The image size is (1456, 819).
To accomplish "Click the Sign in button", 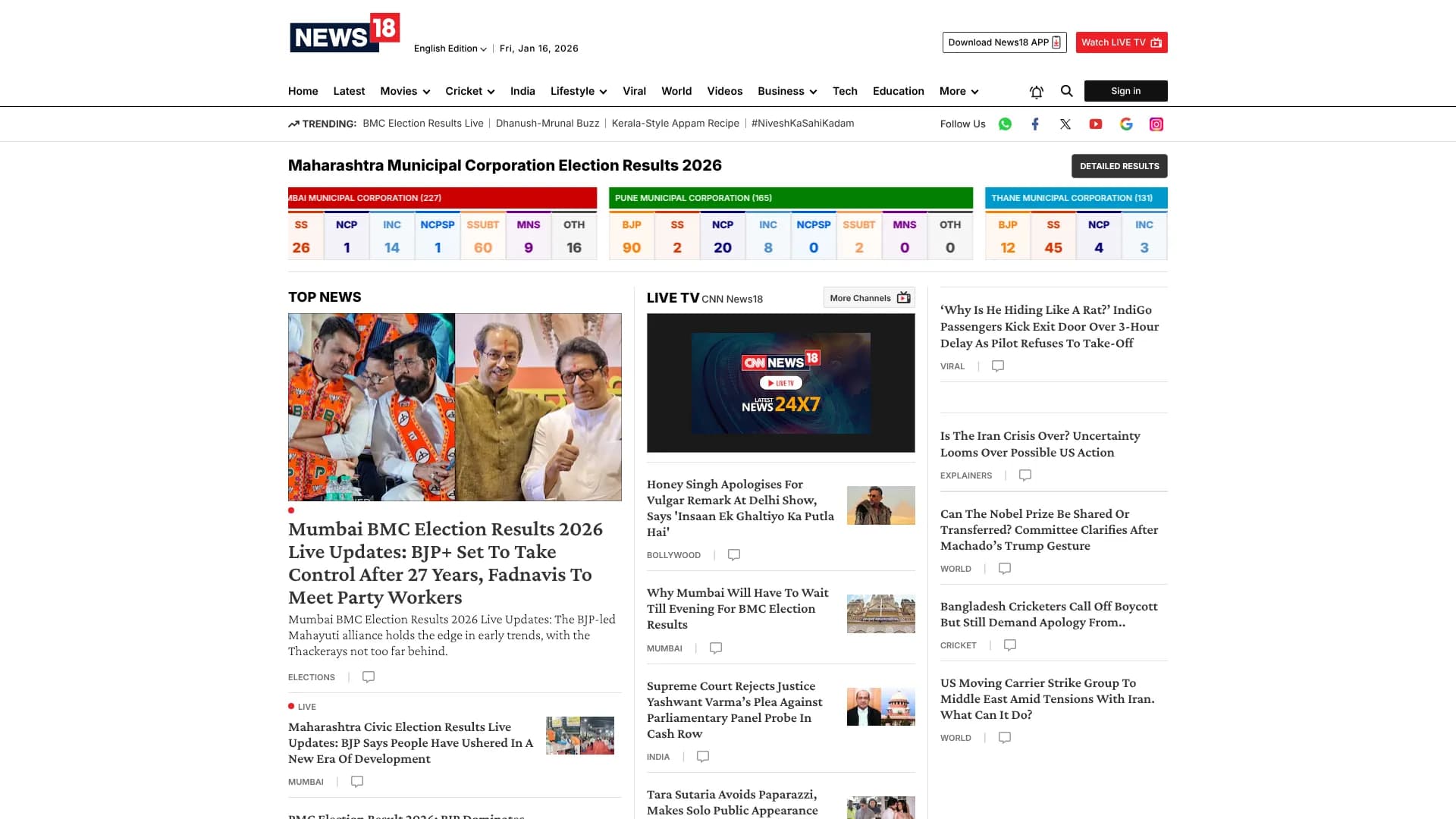I will tap(1126, 91).
